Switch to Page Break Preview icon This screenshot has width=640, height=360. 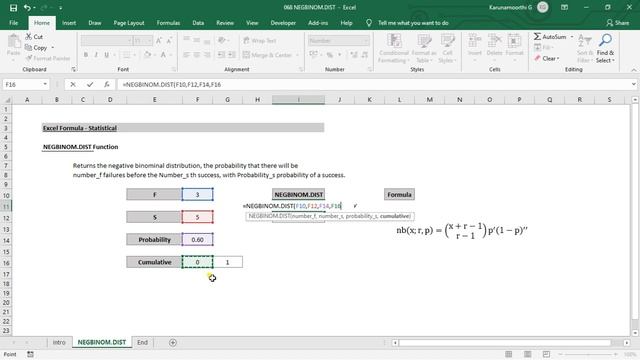[546, 354]
